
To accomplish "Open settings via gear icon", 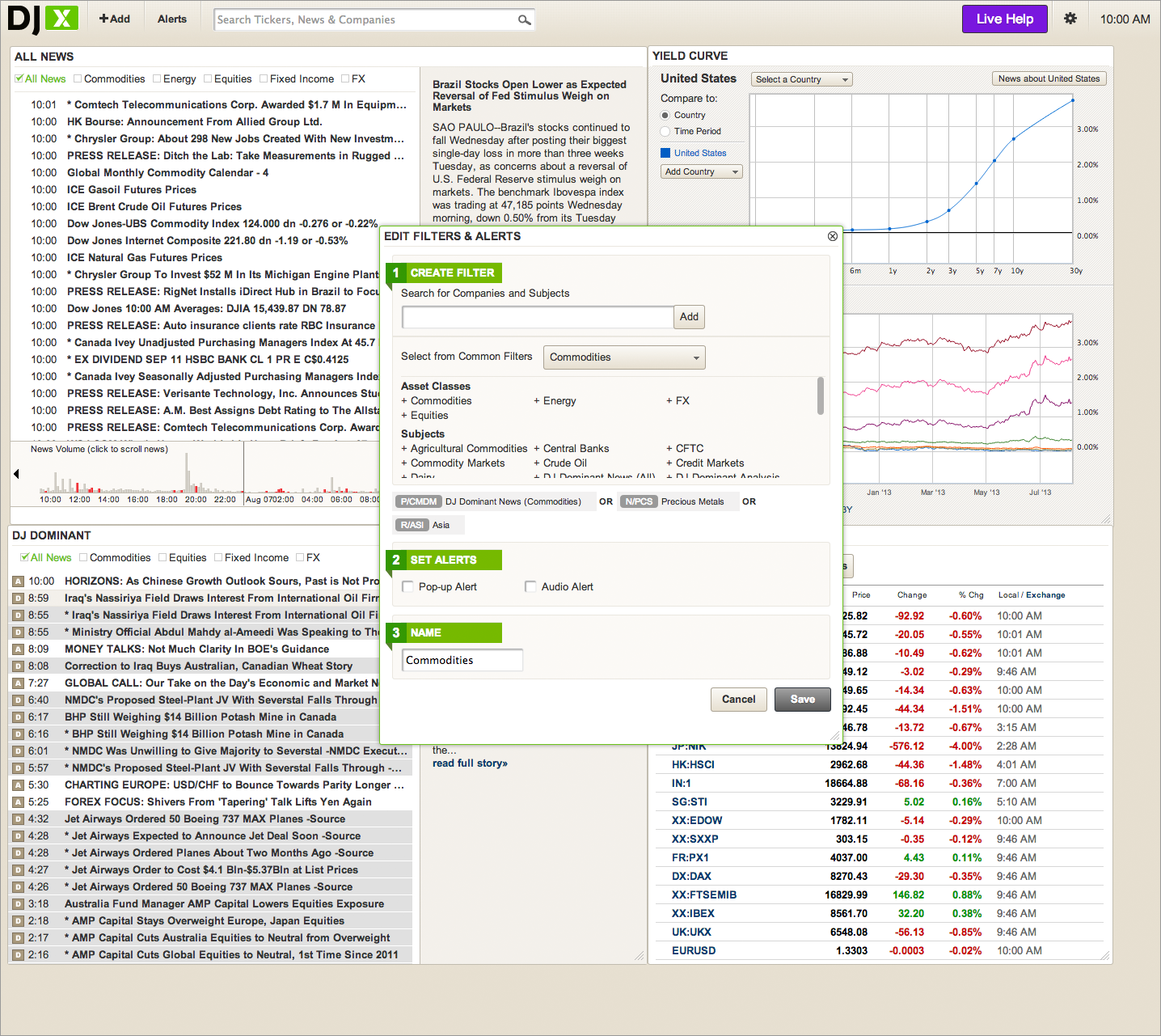I will click(1070, 19).
